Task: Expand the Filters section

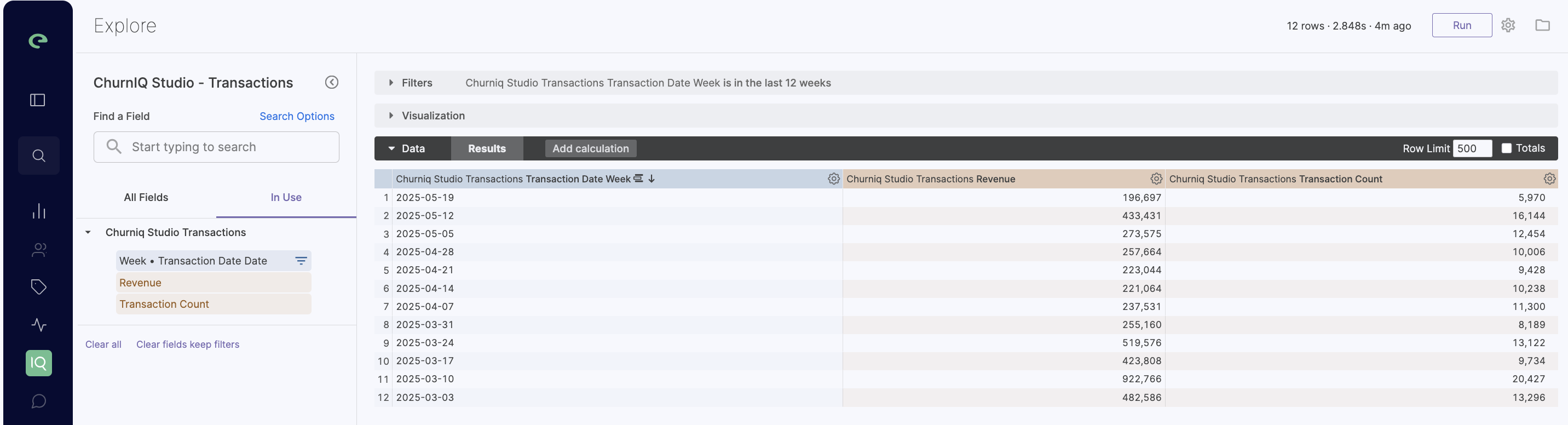Action: pos(391,83)
